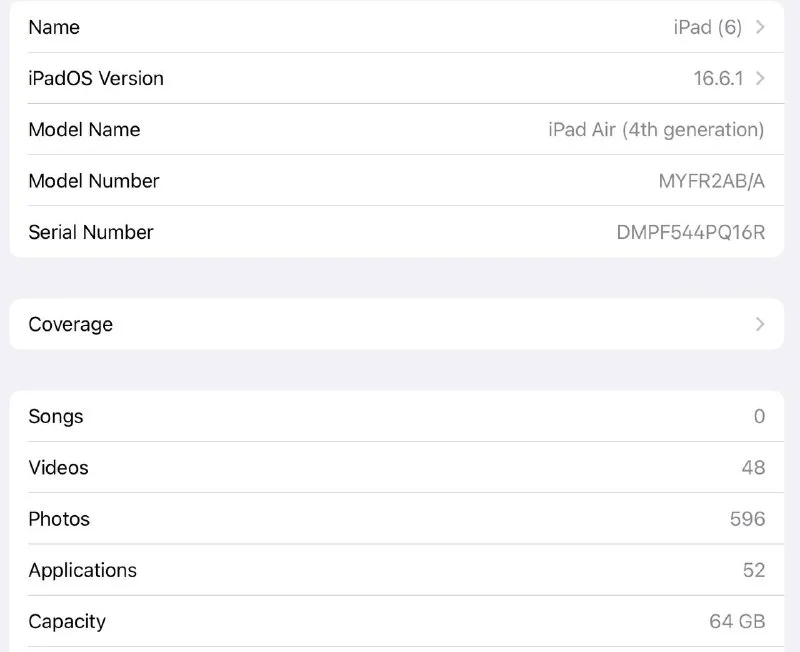Open the Coverage row chevron
The image size is (800, 652).
[x=760, y=324]
